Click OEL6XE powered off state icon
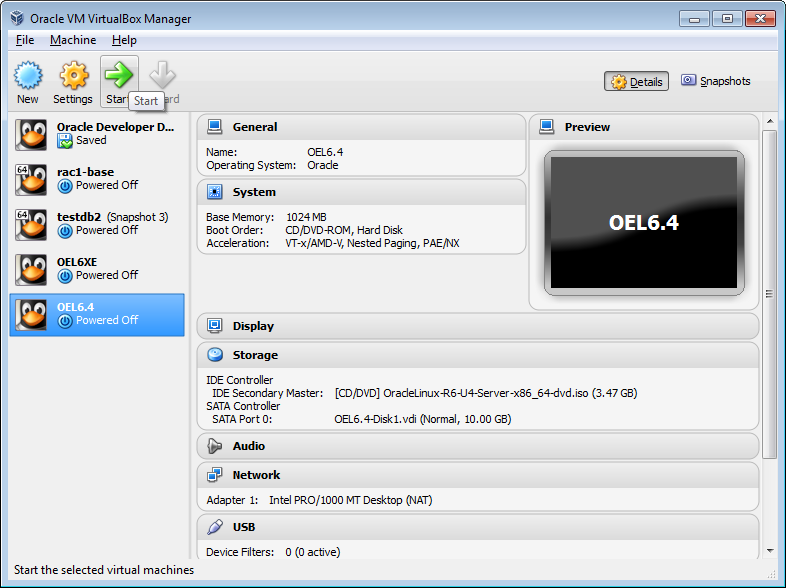This screenshot has height=588, width=786. 65,276
